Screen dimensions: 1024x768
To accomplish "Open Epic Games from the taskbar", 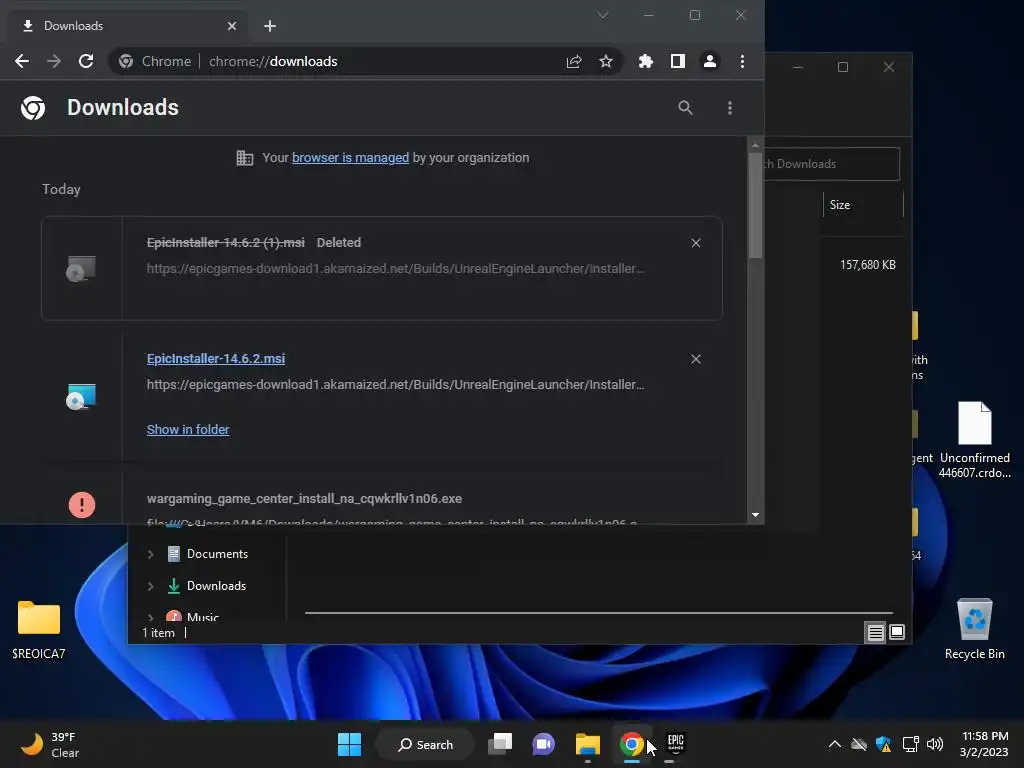I will [x=675, y=744].
